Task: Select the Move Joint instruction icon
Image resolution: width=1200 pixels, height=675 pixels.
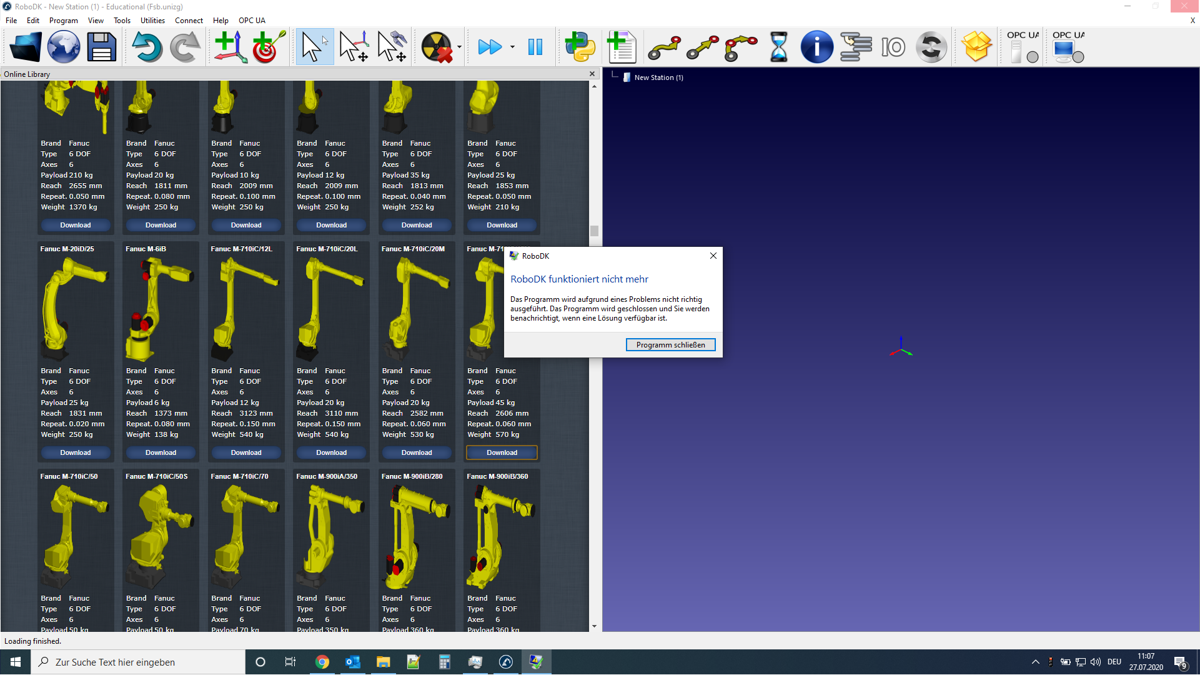Action: pos(664,47)
